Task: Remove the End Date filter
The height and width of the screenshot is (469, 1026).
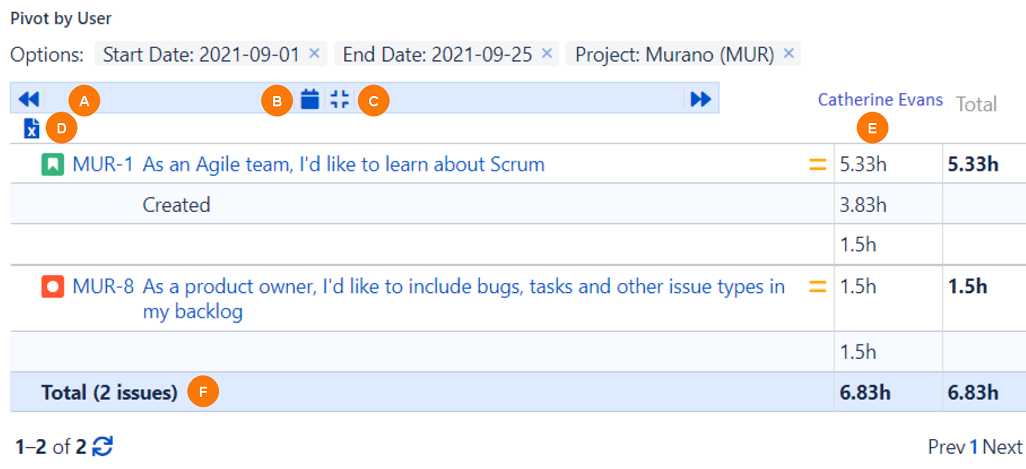Action: tap(546, 54)
